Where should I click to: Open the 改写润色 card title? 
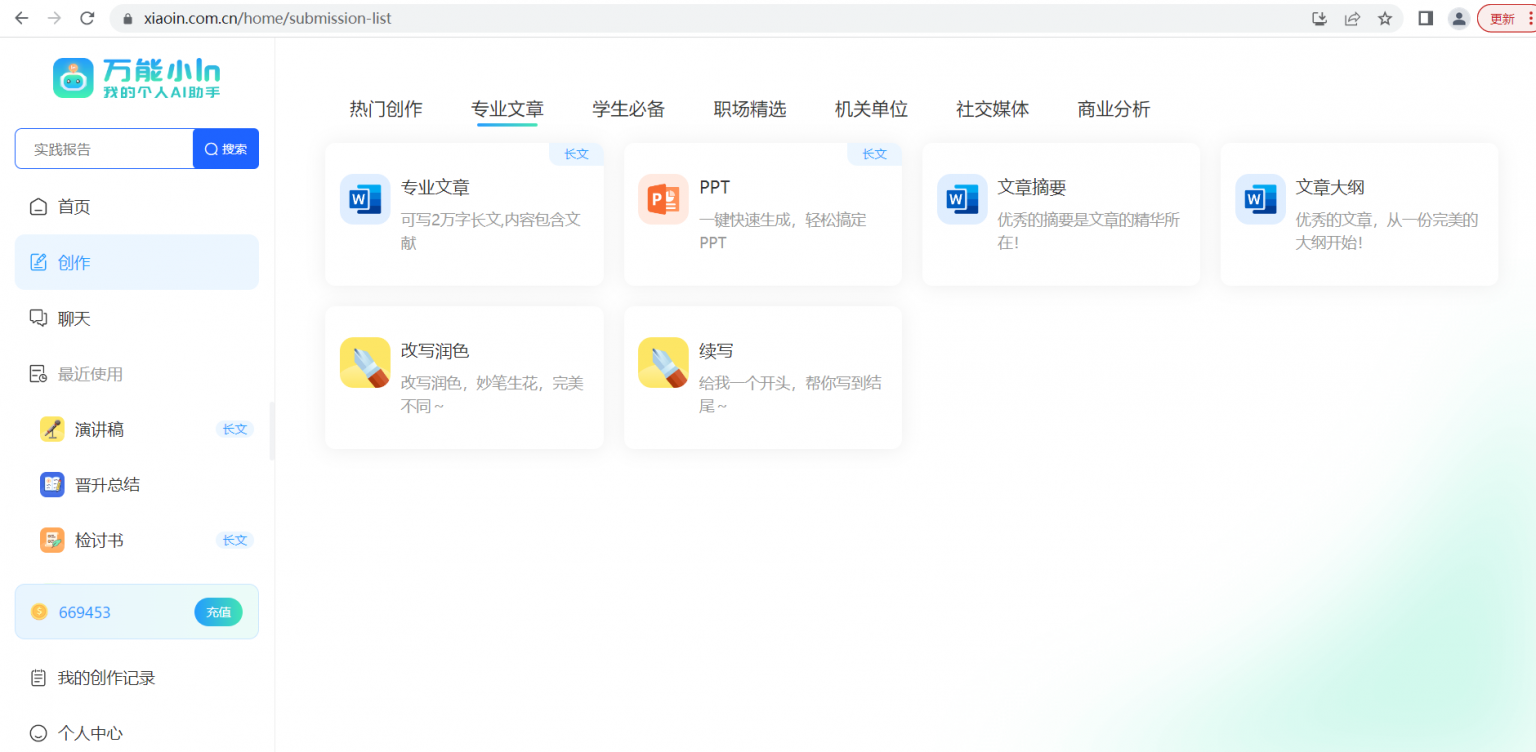pyautogui.click(x=435, y=351)
